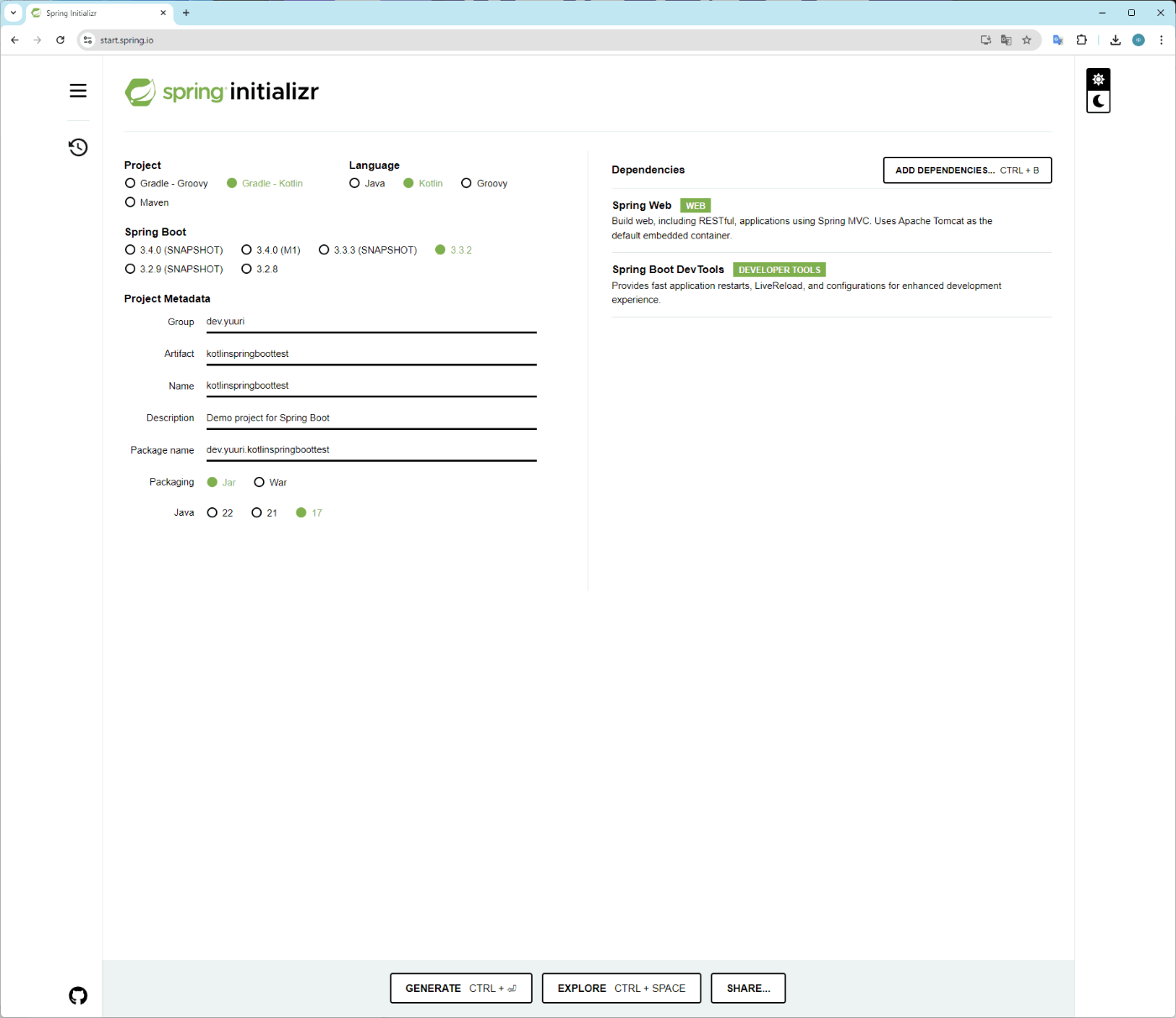Bookmark this page with star icon
The width and height of the screenshot is (1176, 1018).
pyautogui.click(x=1026, y=39)
